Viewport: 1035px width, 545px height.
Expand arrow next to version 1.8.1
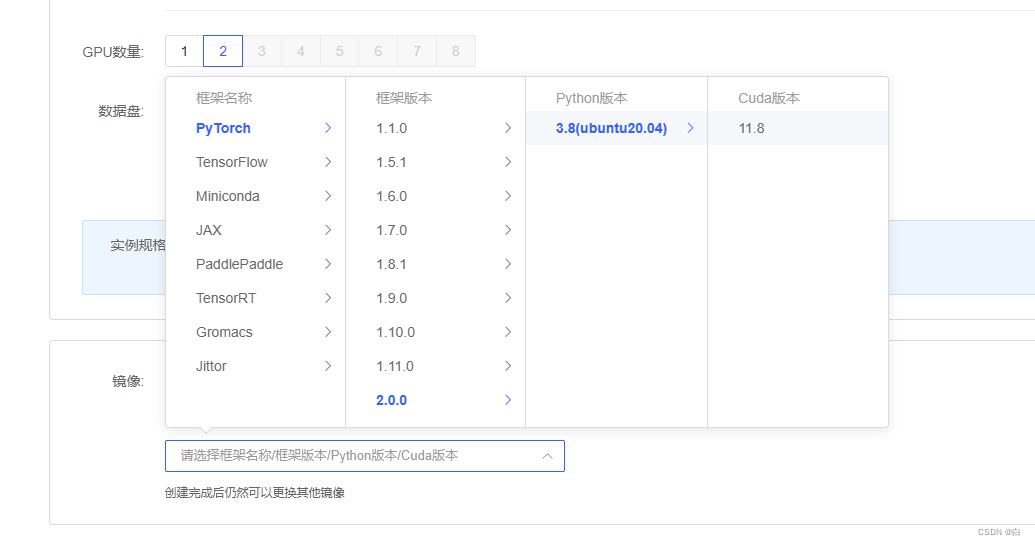tap(508, 264)
